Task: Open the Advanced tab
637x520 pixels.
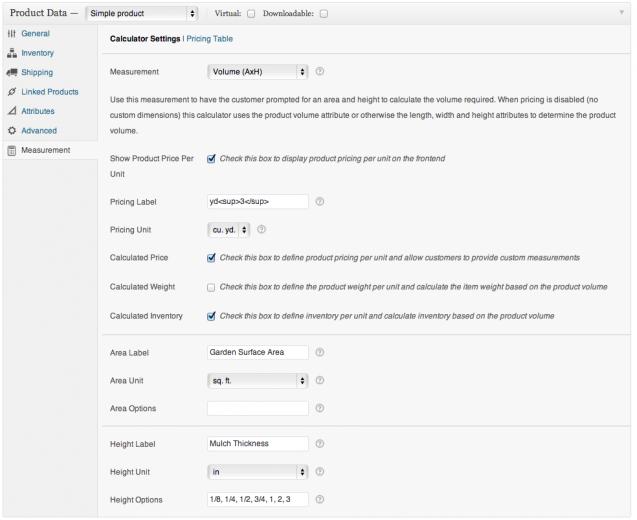Action: tap(39, 130)
